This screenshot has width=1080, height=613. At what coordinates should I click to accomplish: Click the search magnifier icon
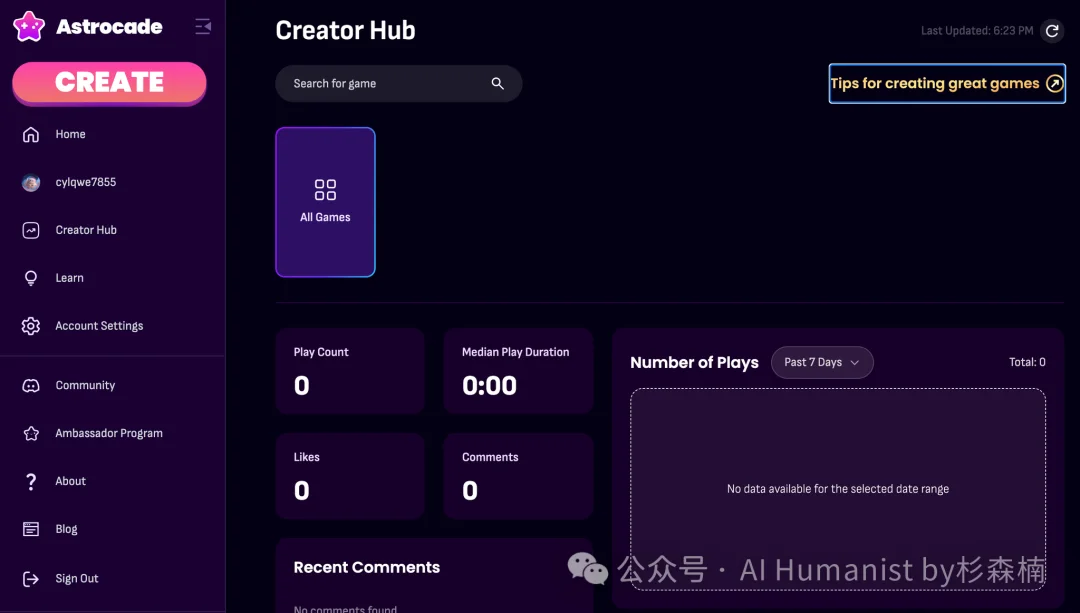[498, 84]
